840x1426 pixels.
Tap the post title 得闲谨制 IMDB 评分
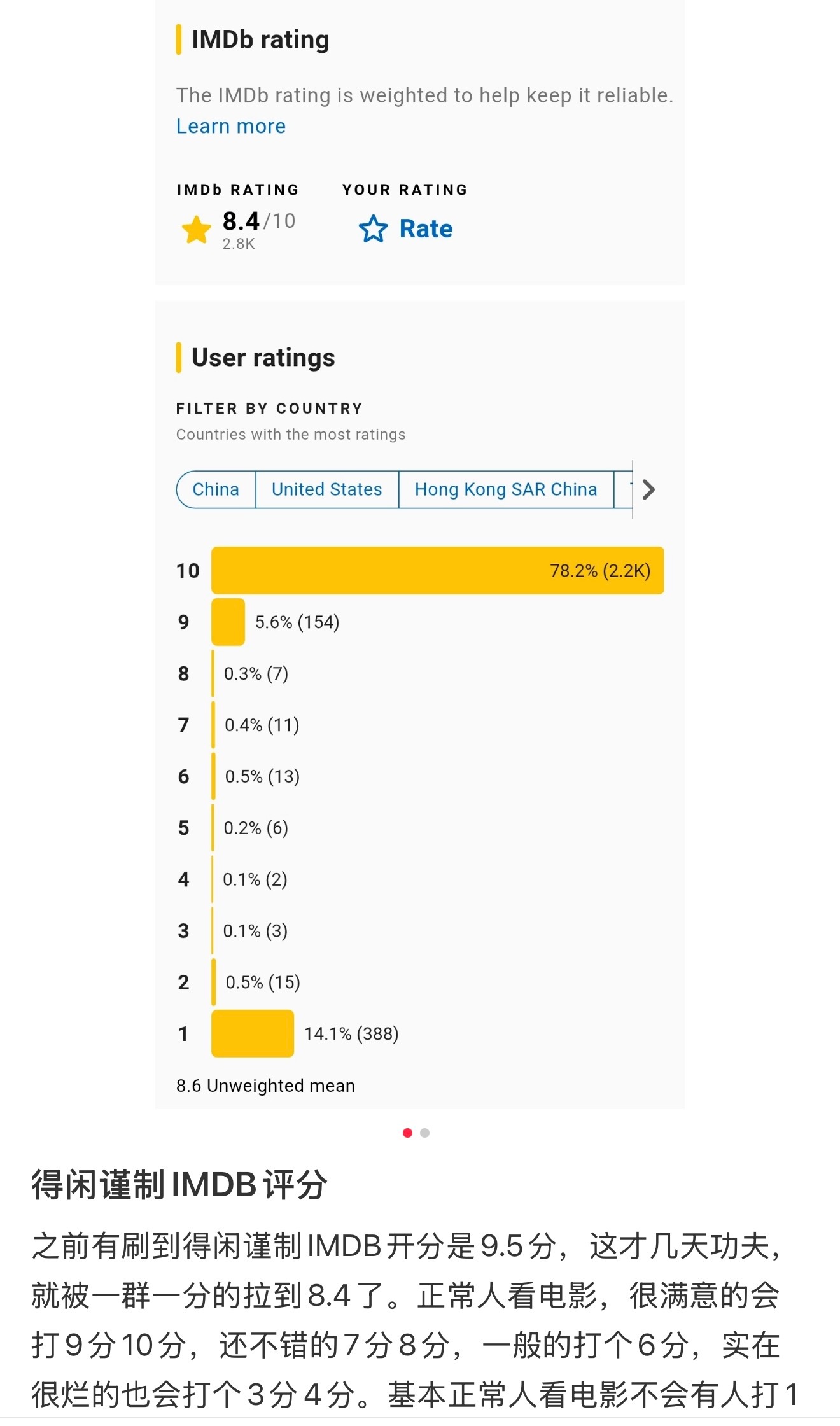pos(179,1185)
